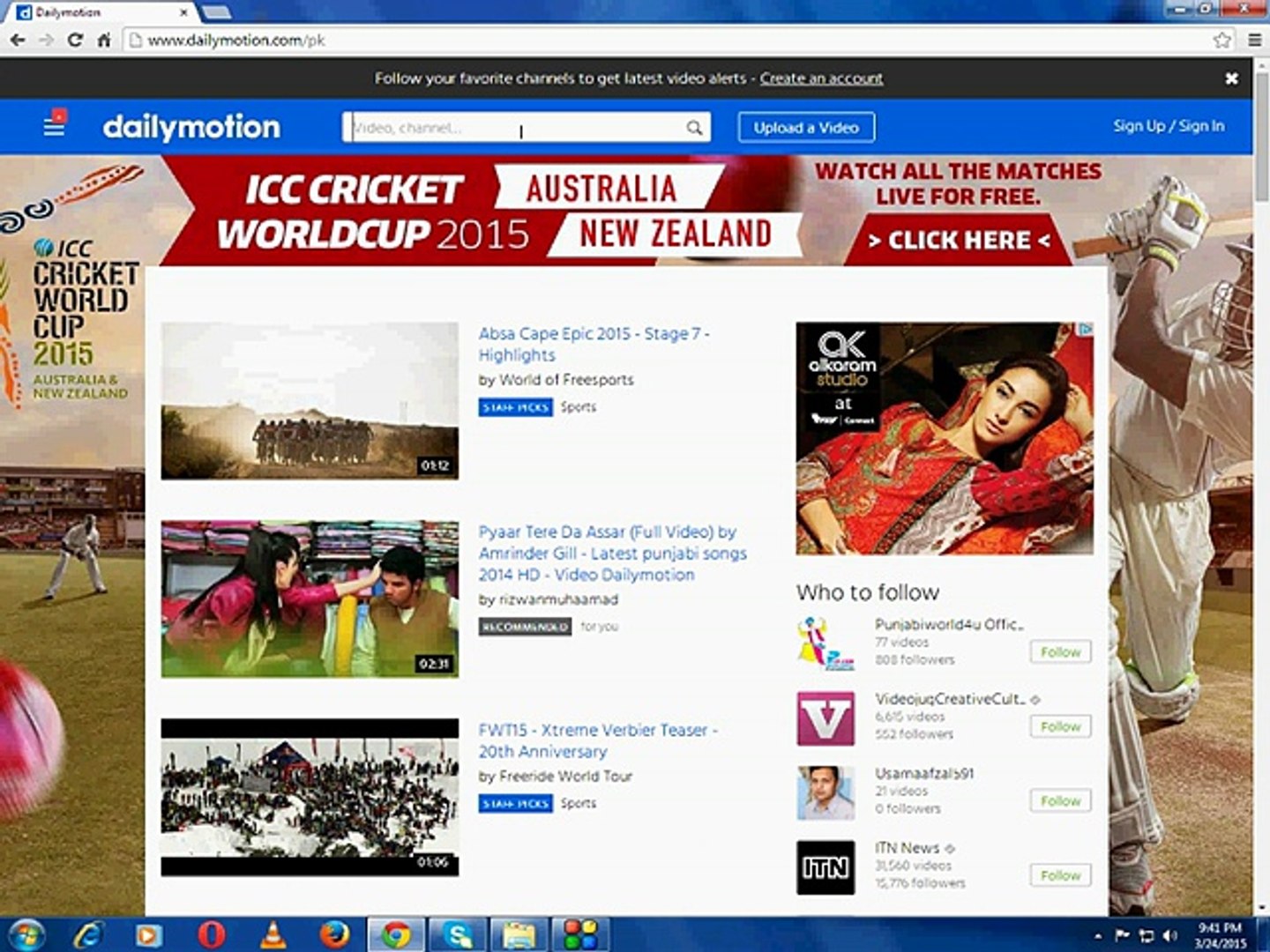The image size is (1270, 952).
Task: Click the CLICK HERE cricket banner button
Action: [959, 240]
